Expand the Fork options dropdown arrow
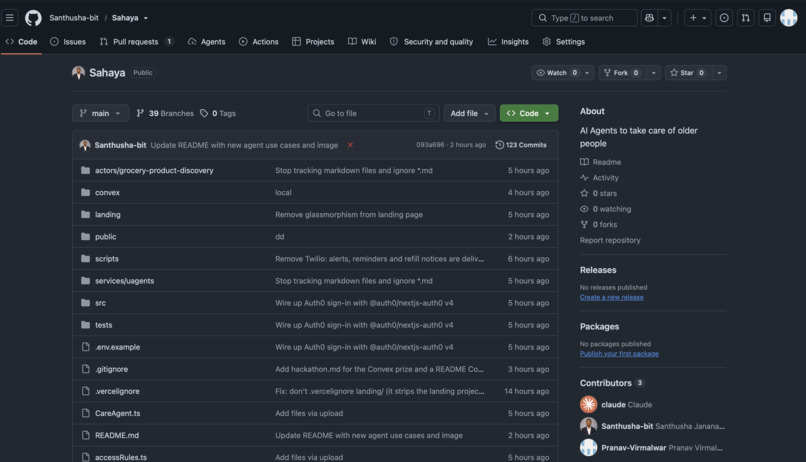This screenshot has width=806, height=462. point(653,72)
